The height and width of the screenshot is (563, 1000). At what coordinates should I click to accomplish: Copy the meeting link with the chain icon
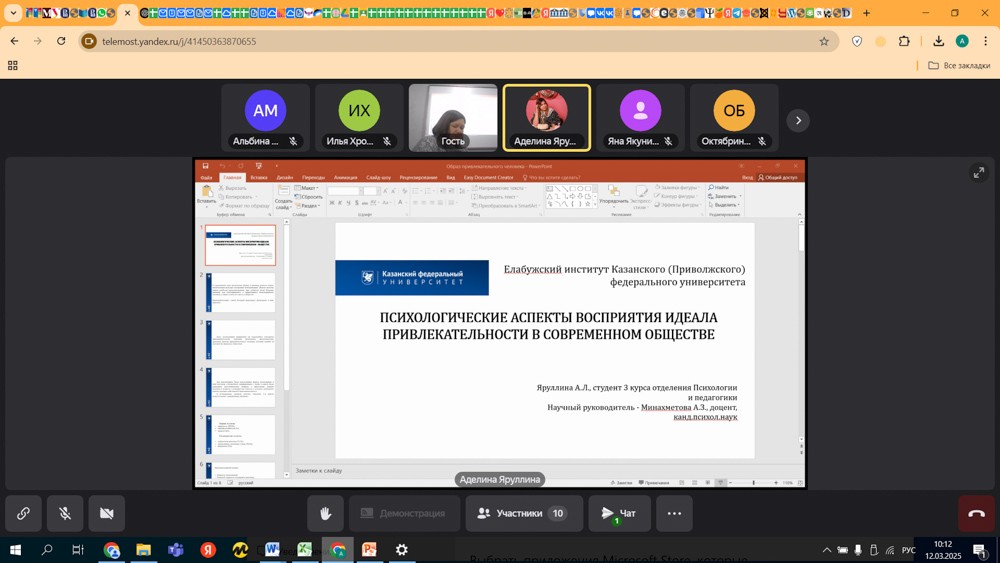pos(23,513)
